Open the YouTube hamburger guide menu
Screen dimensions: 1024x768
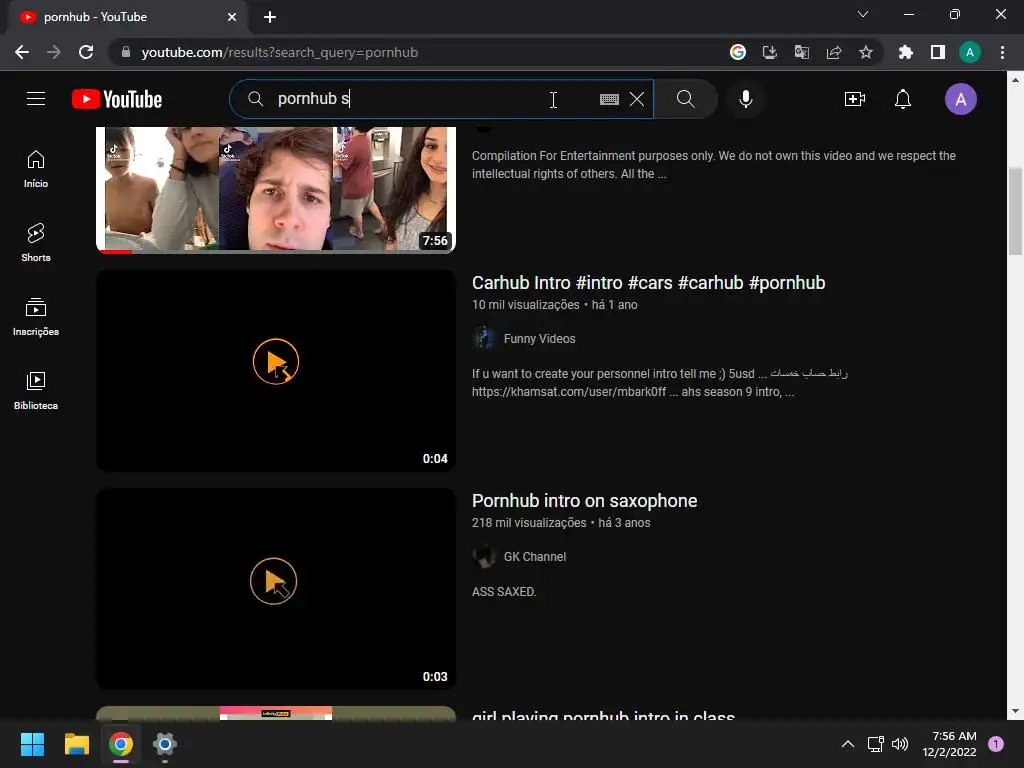(x=36, y=99)
